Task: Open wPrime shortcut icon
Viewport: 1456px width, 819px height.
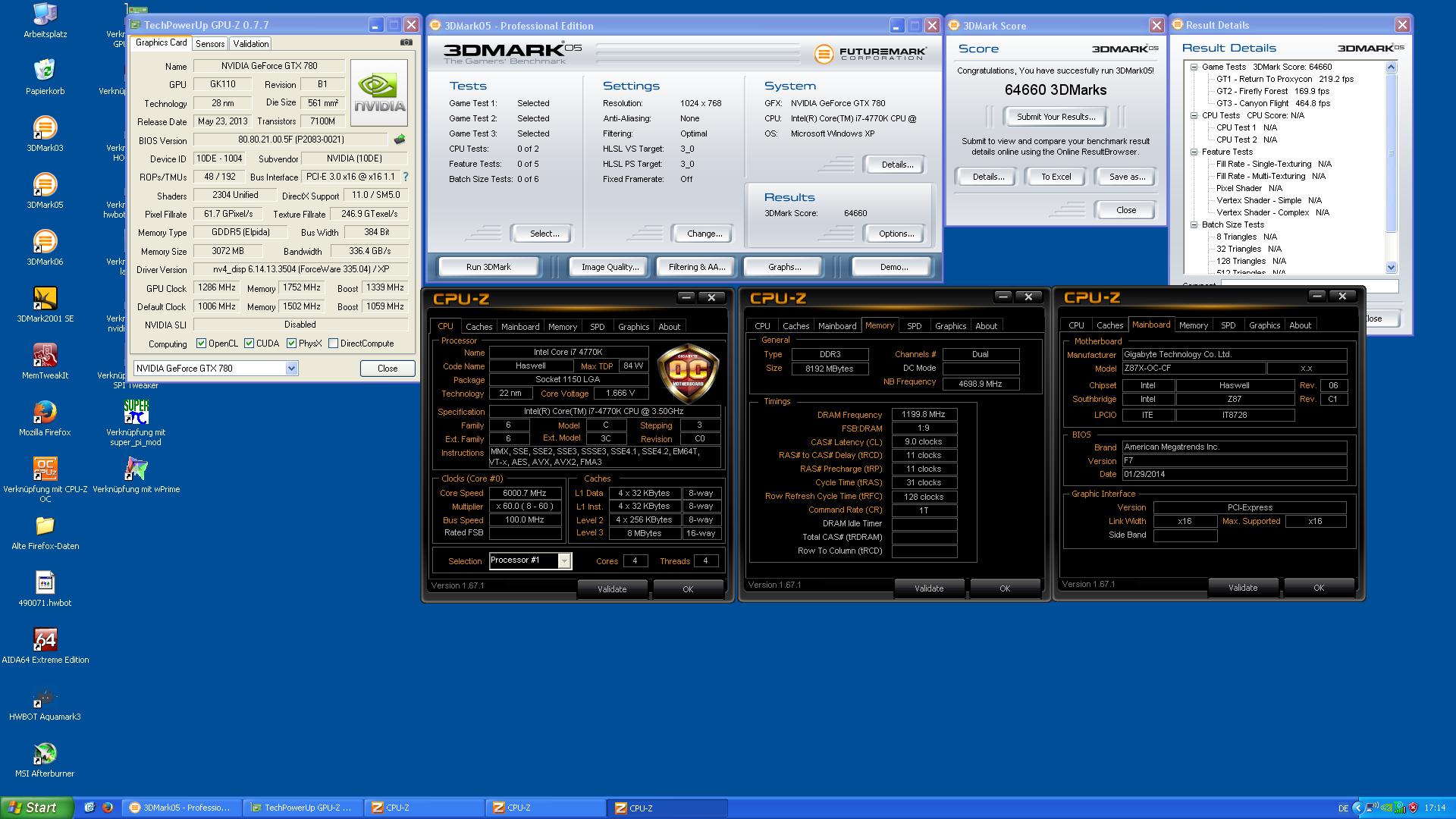Action: point(136,468)
